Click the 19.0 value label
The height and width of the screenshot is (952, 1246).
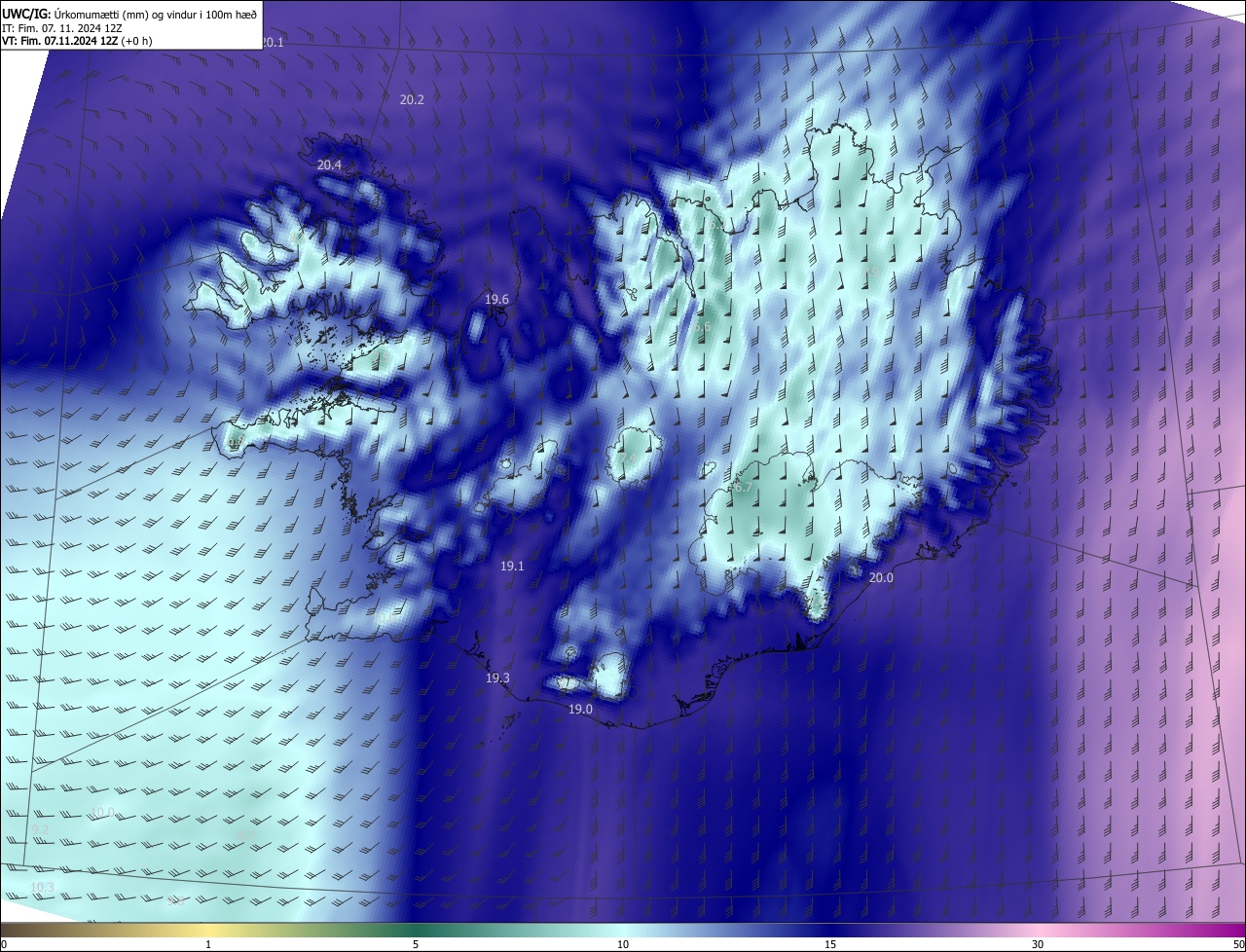click(580, 710)
